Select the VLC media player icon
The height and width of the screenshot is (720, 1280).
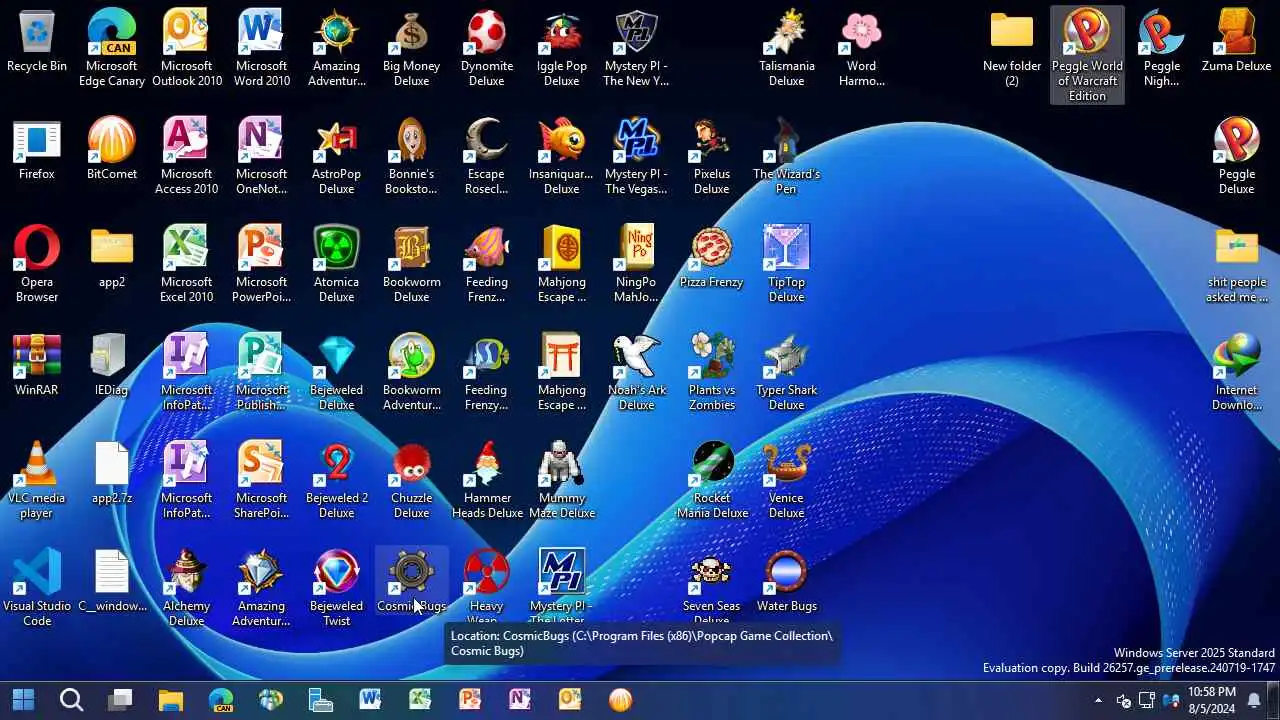(37, 479)
